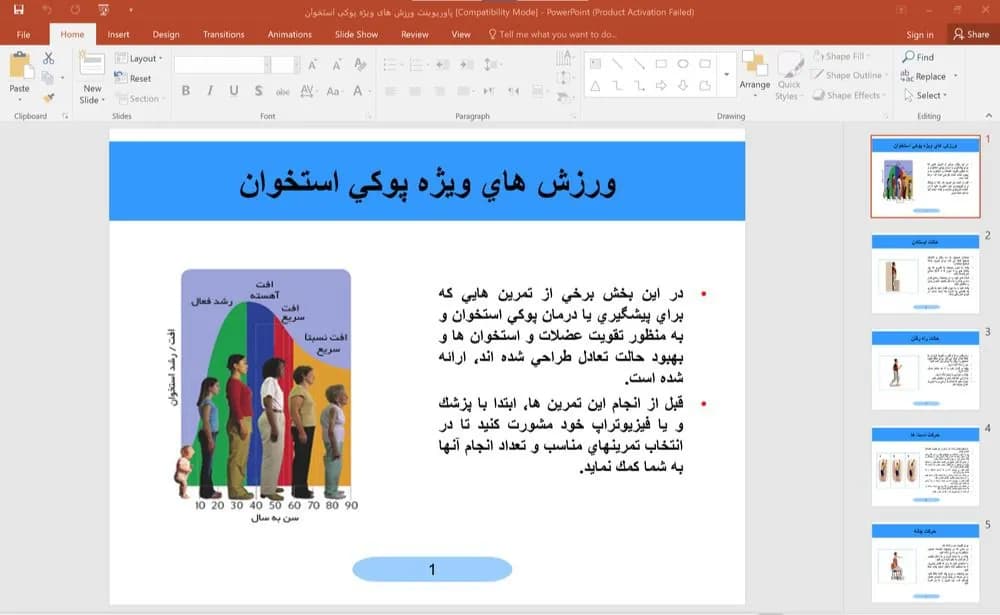
Task: Switch to the Transitions tab
Action: tap(223, 34)
